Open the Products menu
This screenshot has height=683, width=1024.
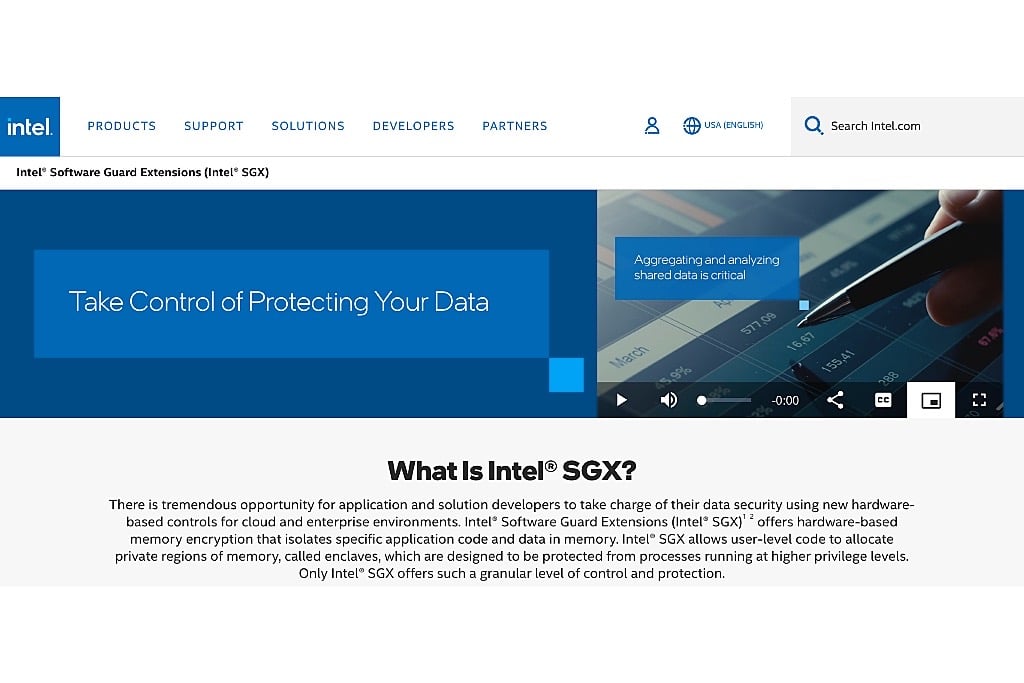[121, 126]
